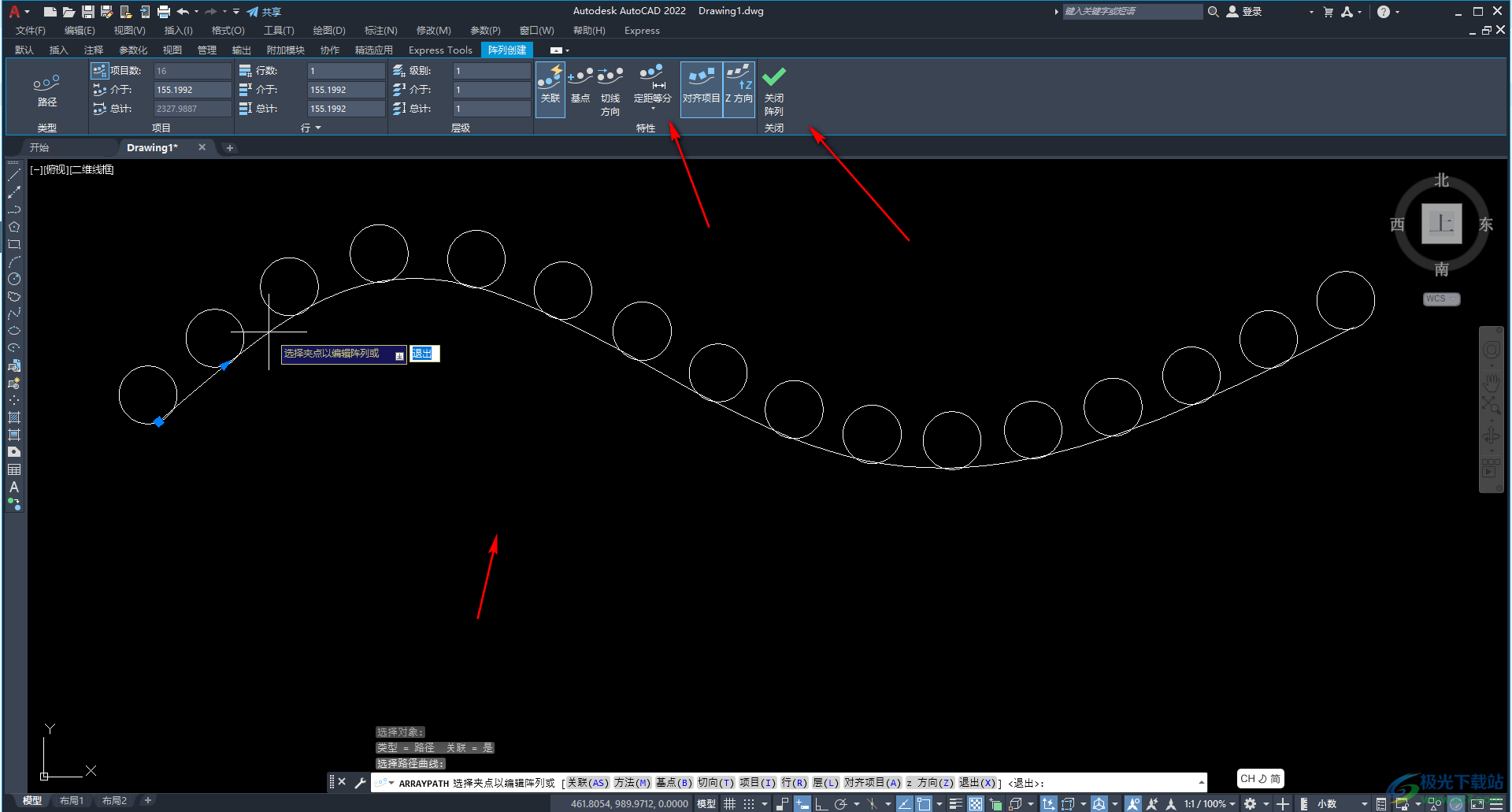This screenshot has height=812, width=1512.
Task: Open the WCS coordinate system dropdown
Action: (1441, 299)
